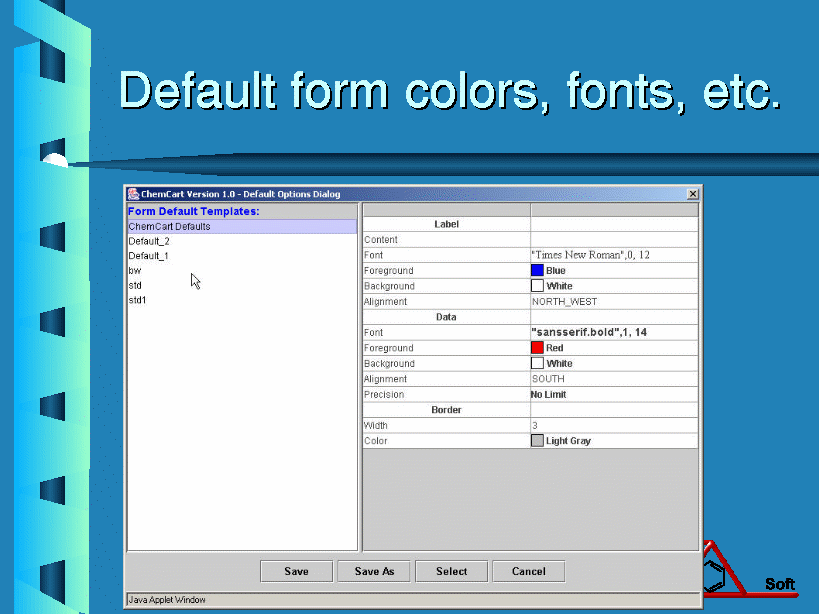819x614 pixels.
Task: Cancel the dialog
Action: coord(529,571)
